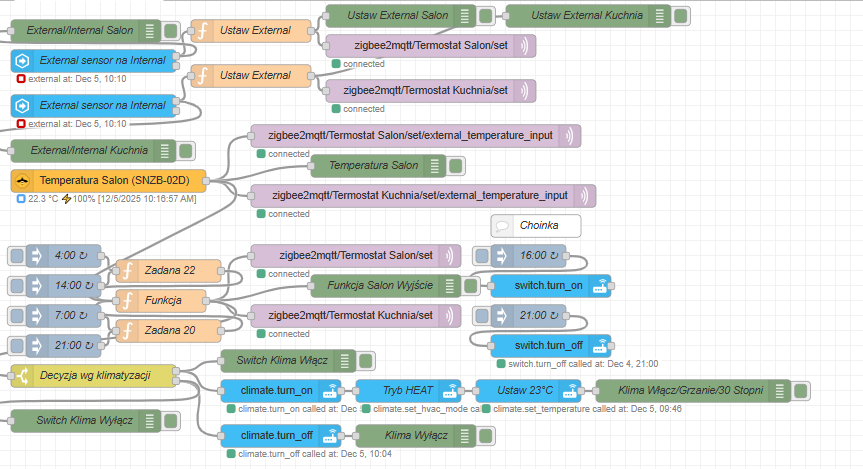The width and height of the screenshot is (863, 469).
Task: Click the function icon on Zadana 22 node
Action: 128,270
